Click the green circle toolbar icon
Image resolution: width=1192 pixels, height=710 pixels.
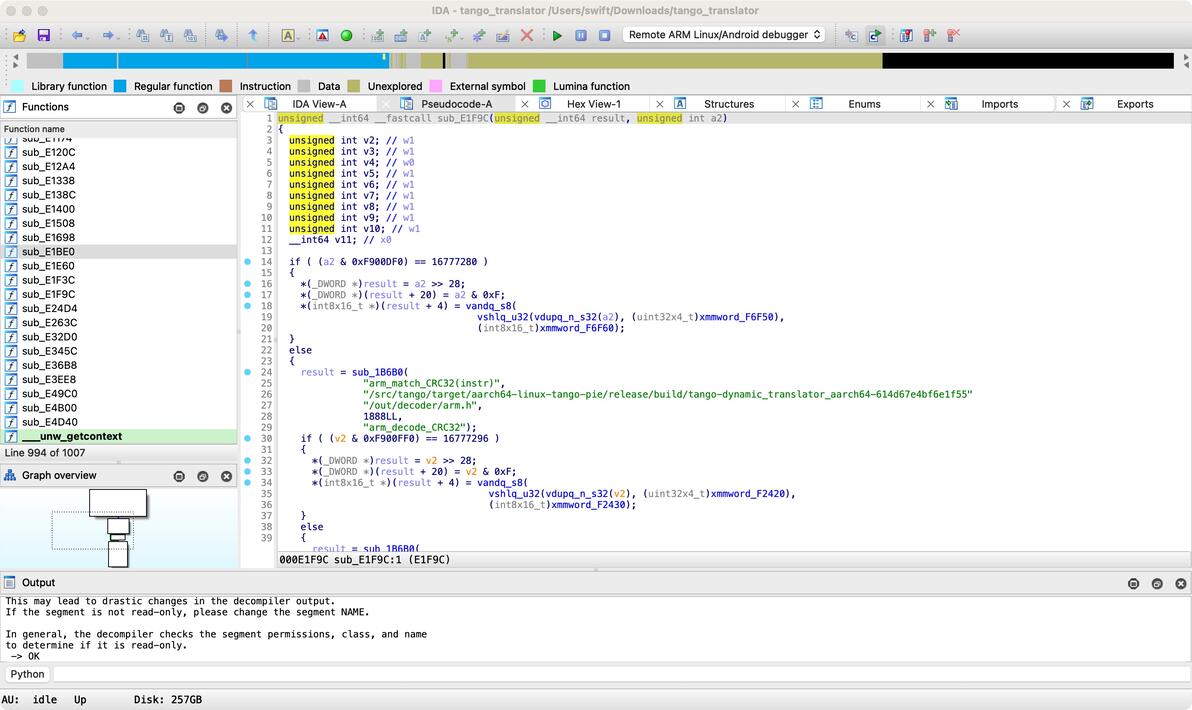(346, 35)
